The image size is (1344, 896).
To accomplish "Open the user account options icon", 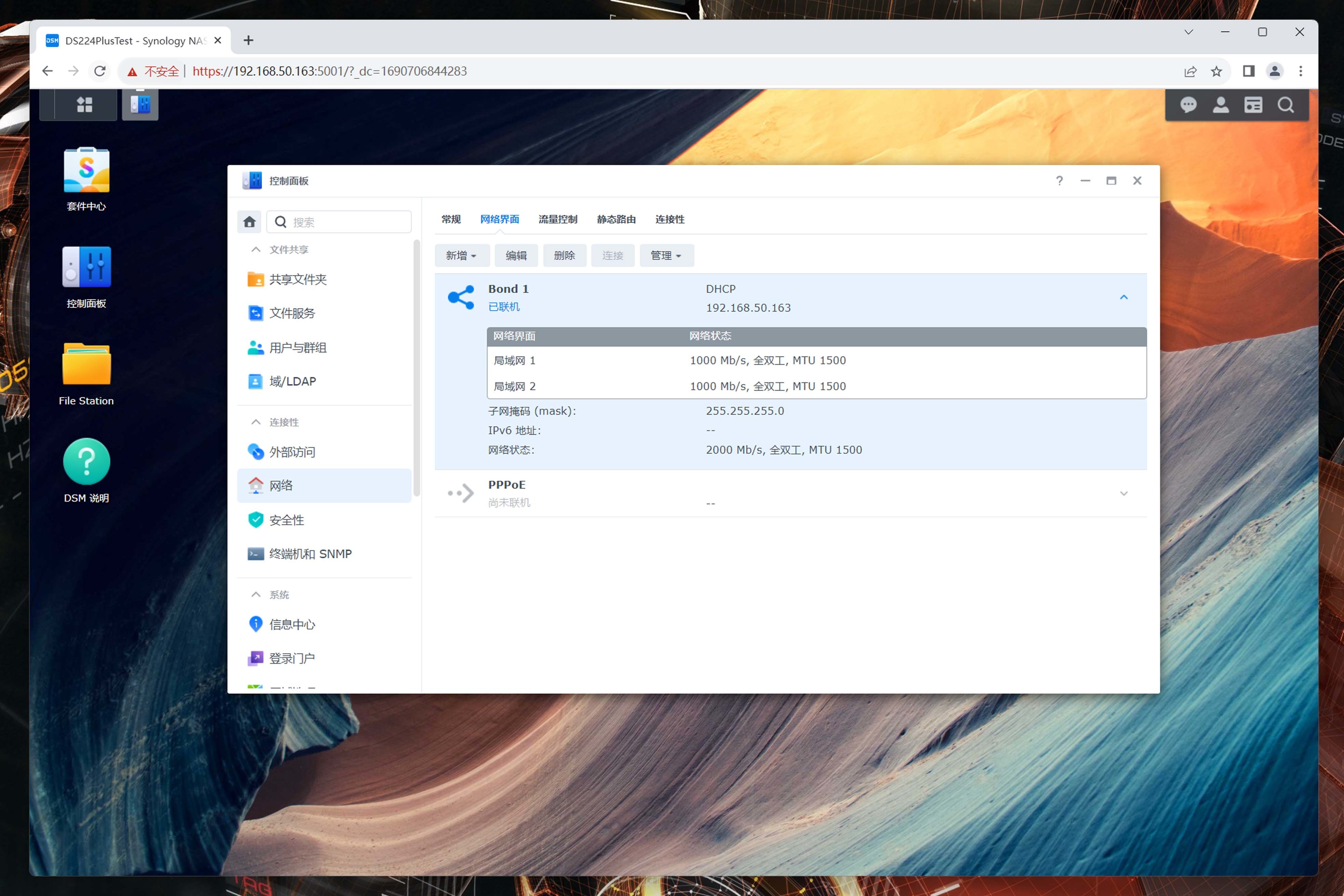I will [1221, 104].
